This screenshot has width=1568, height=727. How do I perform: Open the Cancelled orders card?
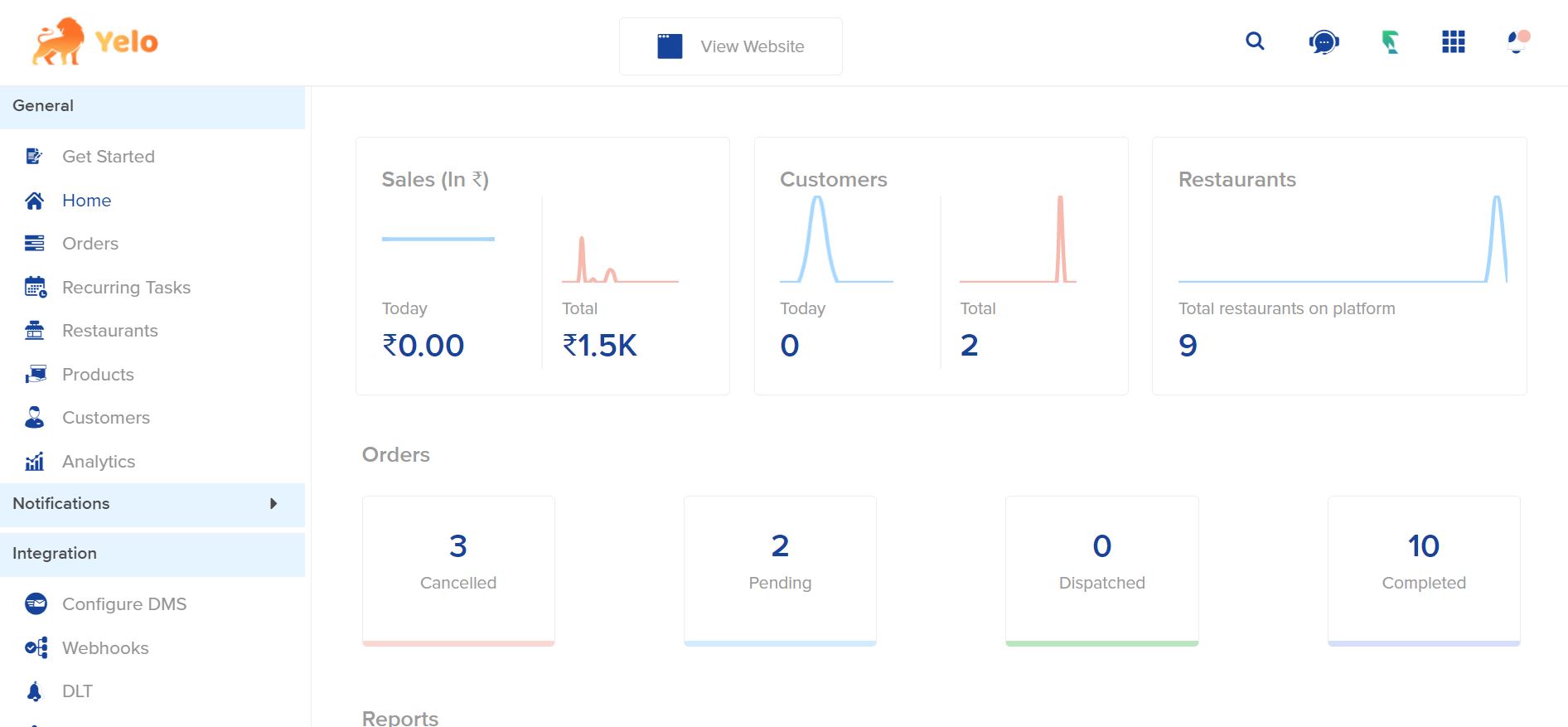458,569
